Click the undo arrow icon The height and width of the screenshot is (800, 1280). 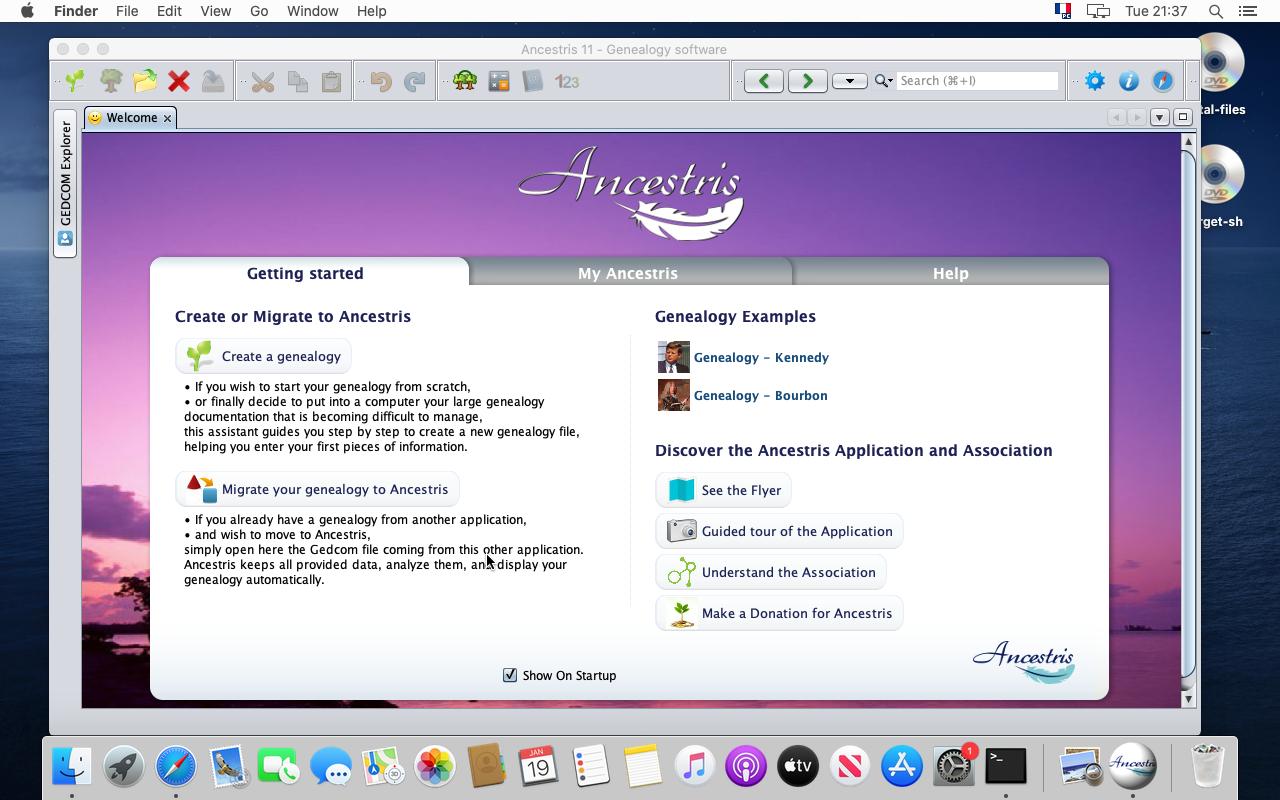[x=381, y=82]
